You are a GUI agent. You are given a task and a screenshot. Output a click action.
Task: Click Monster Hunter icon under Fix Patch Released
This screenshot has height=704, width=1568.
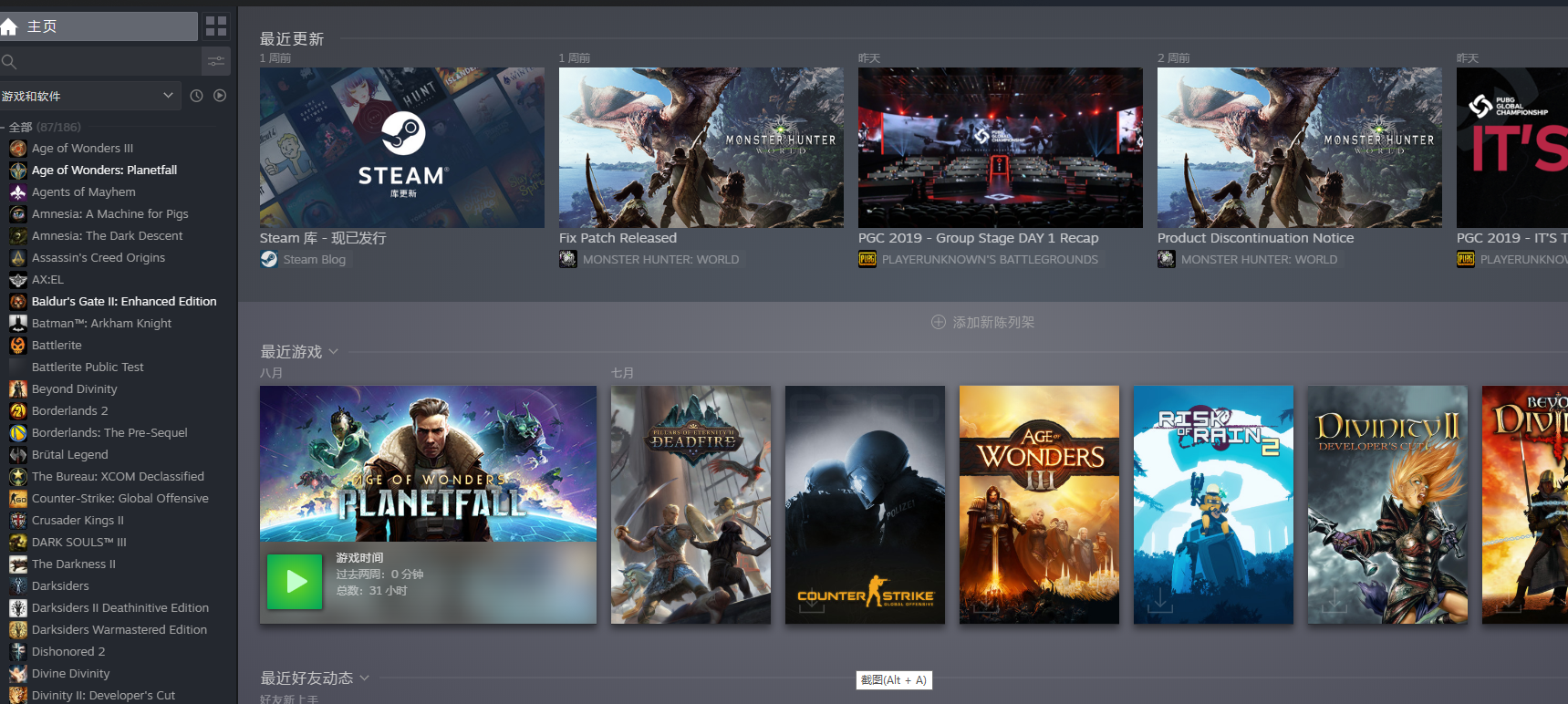pos(568,259)
